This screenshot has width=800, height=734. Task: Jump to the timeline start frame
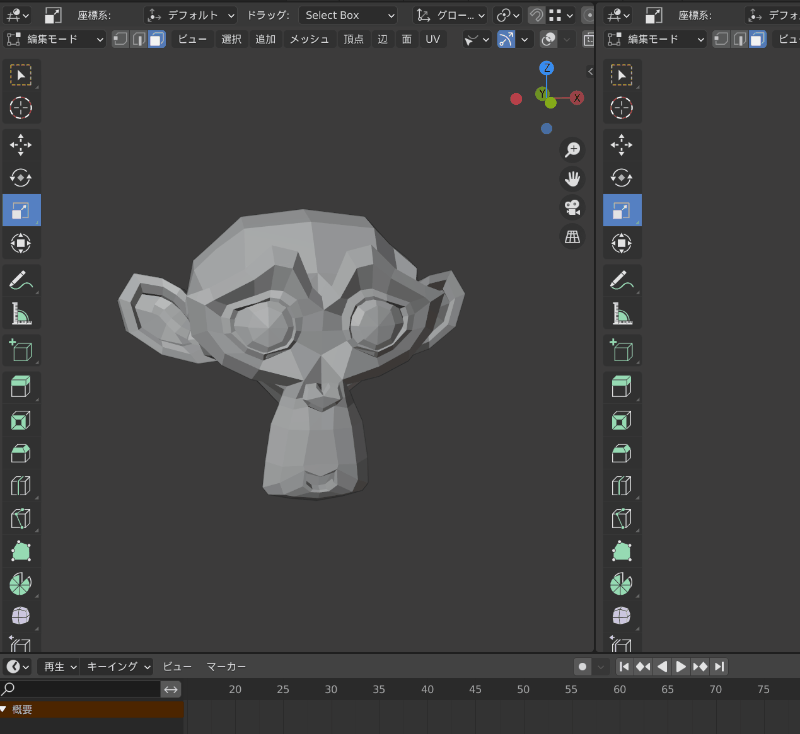point(624,667)
